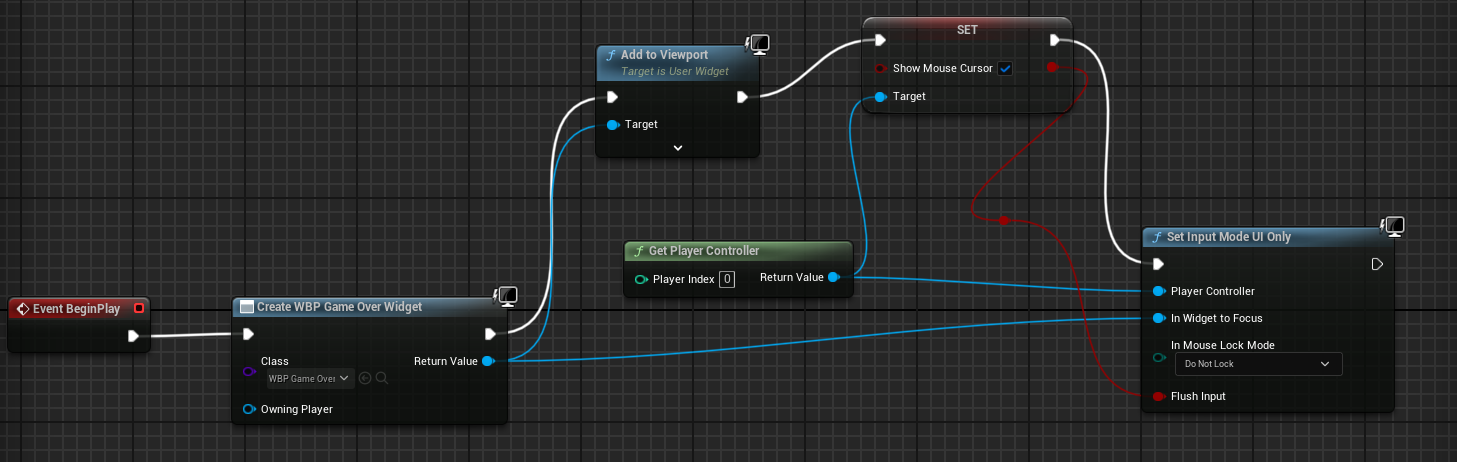Click the use-selected-asset arrow beside Class

coord(365,378)
